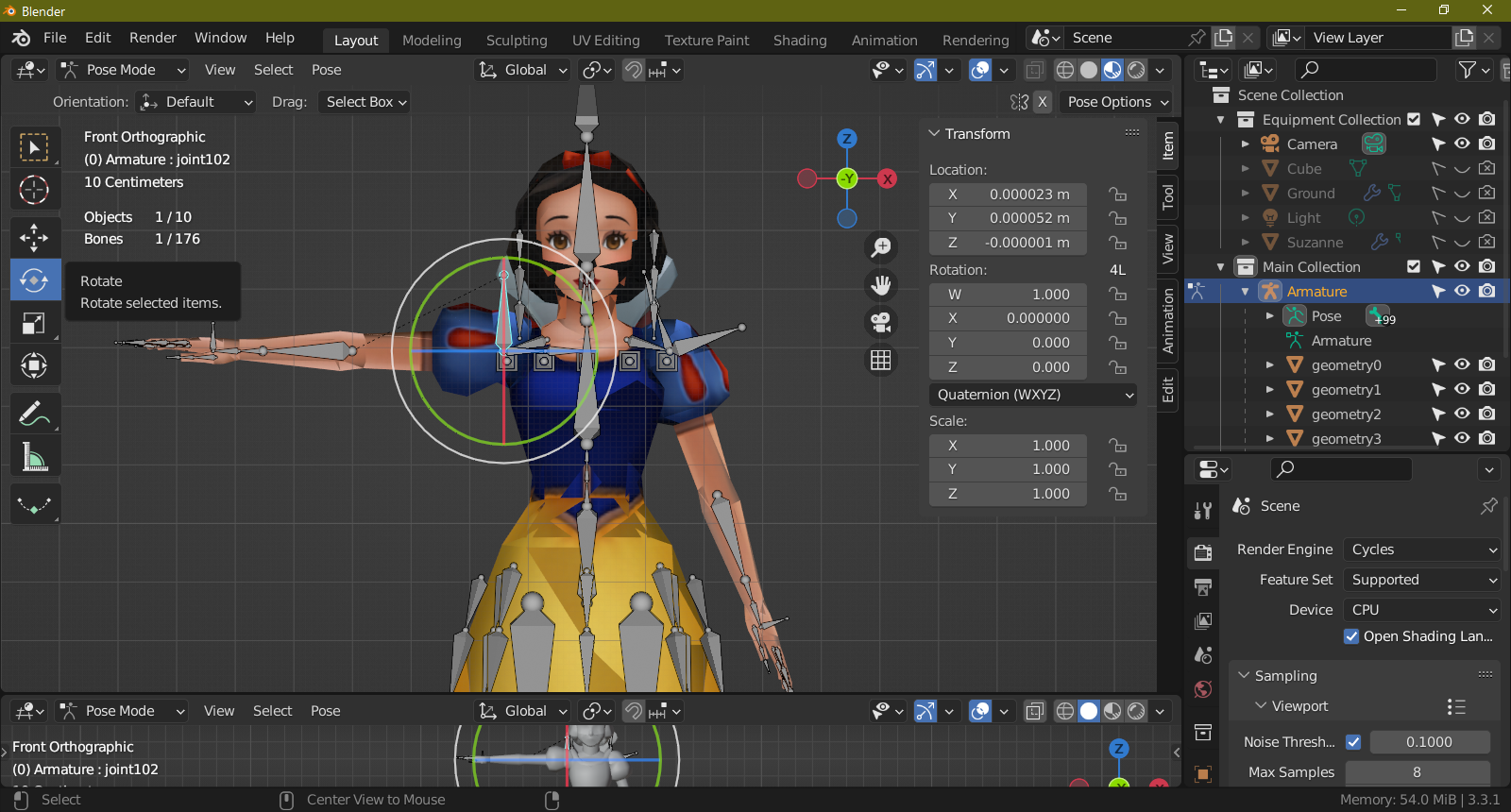Activate the Cursor tool
This screenshot has height=812, width=1511.
point(35,191)
